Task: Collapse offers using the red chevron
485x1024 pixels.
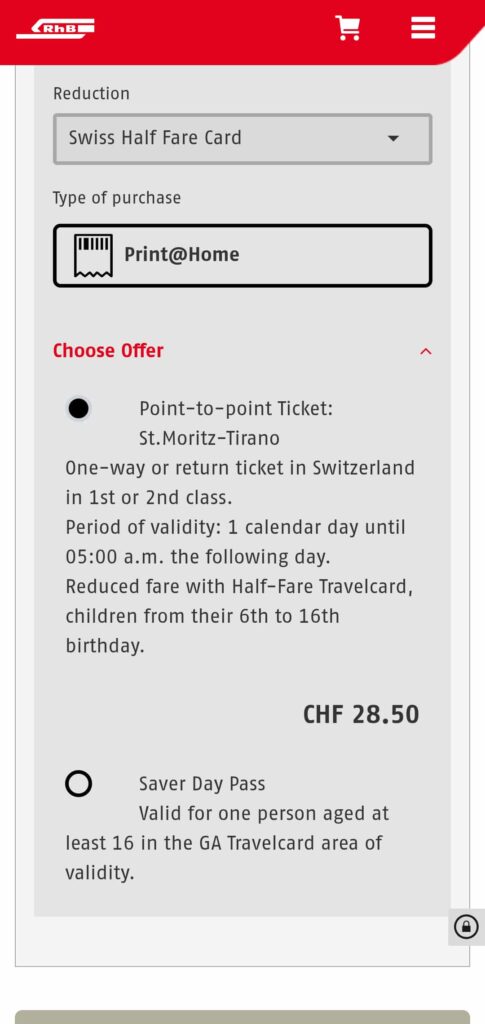Action: [426, 351]
